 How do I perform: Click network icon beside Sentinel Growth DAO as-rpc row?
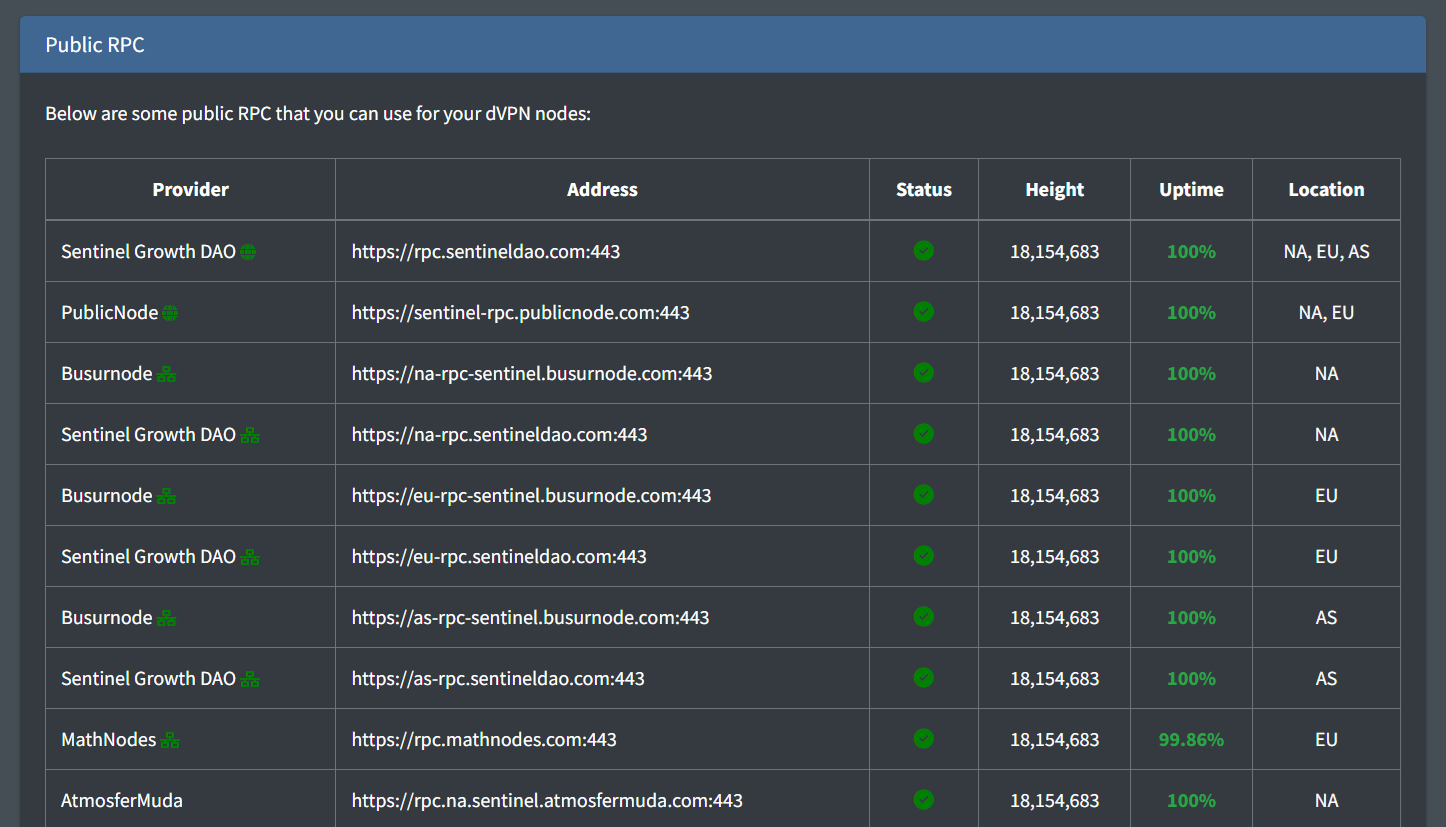[250, 679]
